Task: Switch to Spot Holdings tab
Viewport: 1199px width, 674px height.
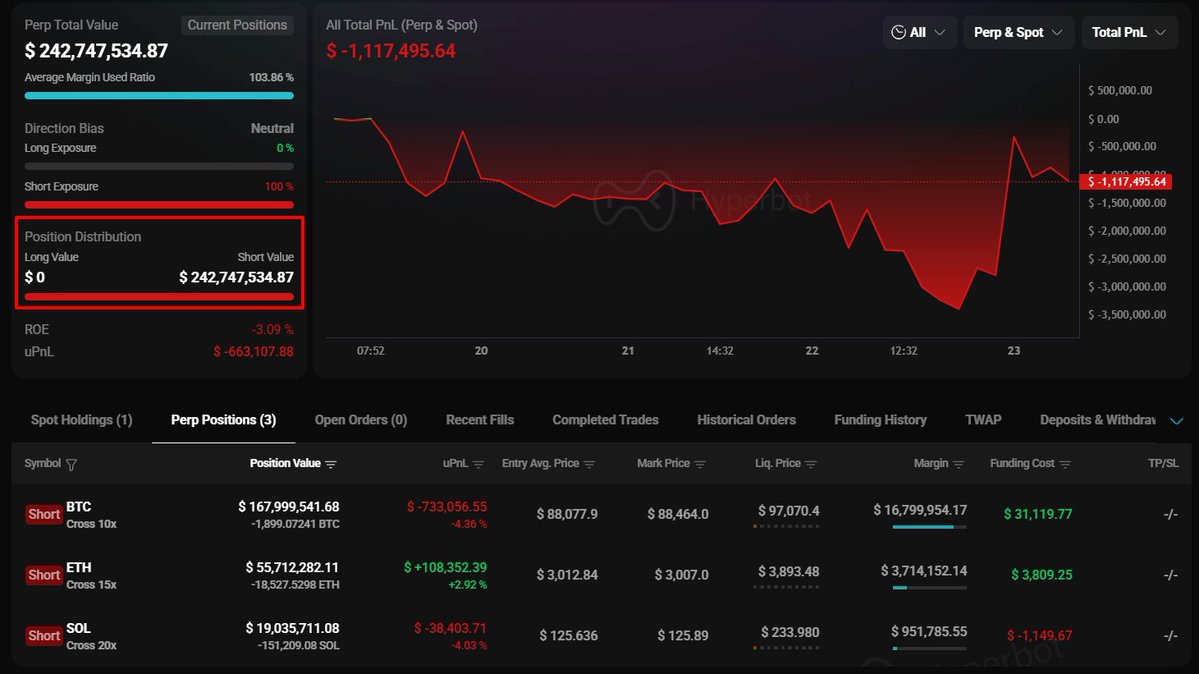Action: pos(81,420)
